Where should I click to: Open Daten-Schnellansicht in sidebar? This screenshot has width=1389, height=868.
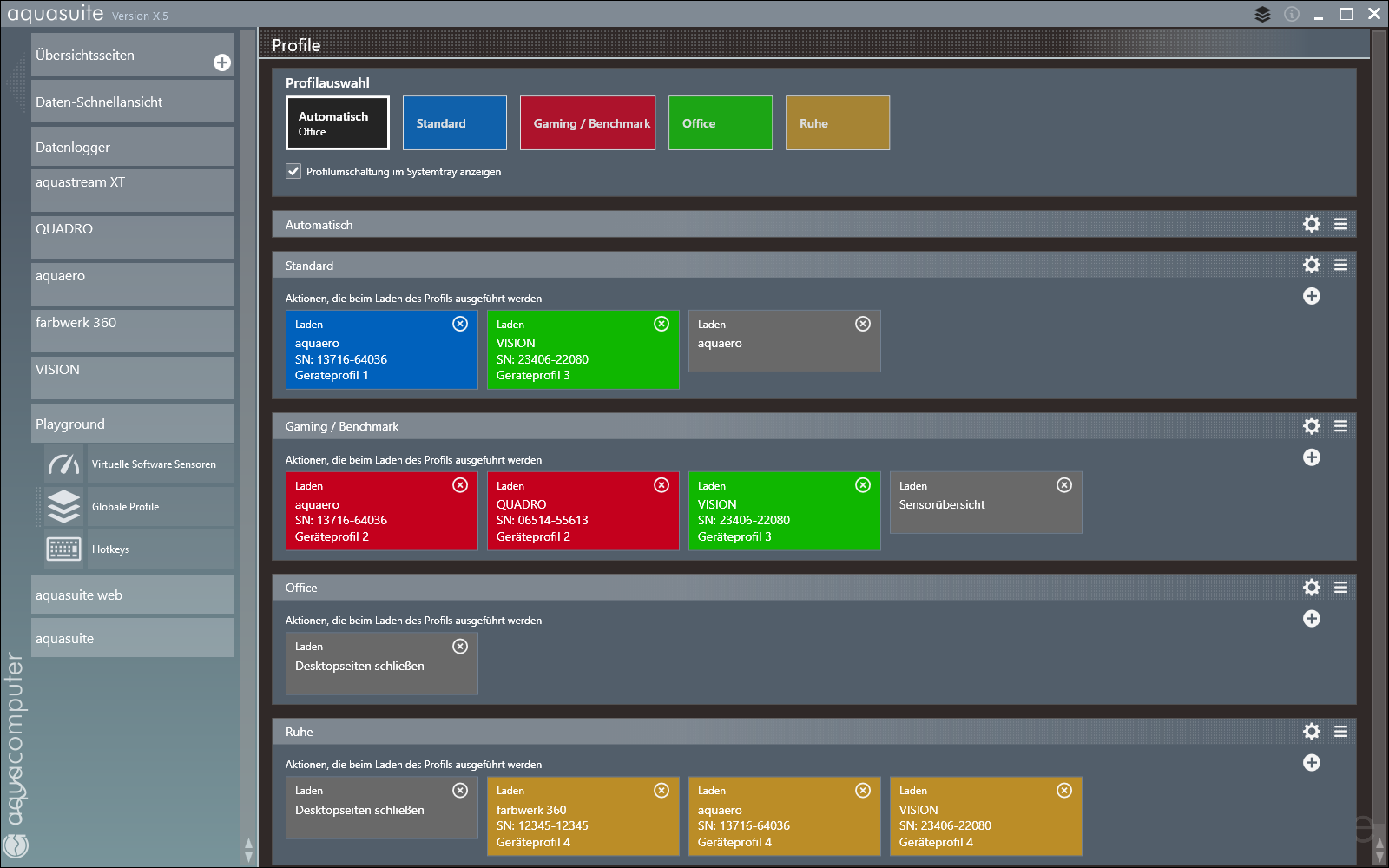click(x=133, y=102)
